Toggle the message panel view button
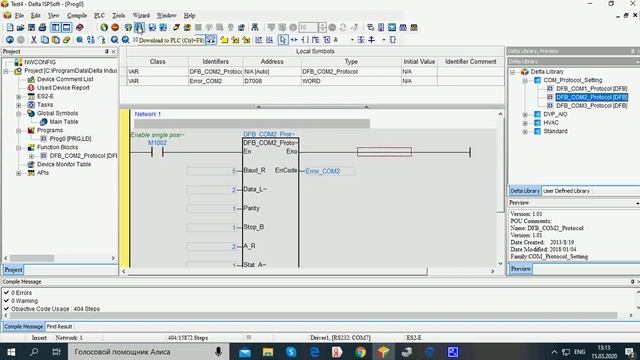 point(67,27)
